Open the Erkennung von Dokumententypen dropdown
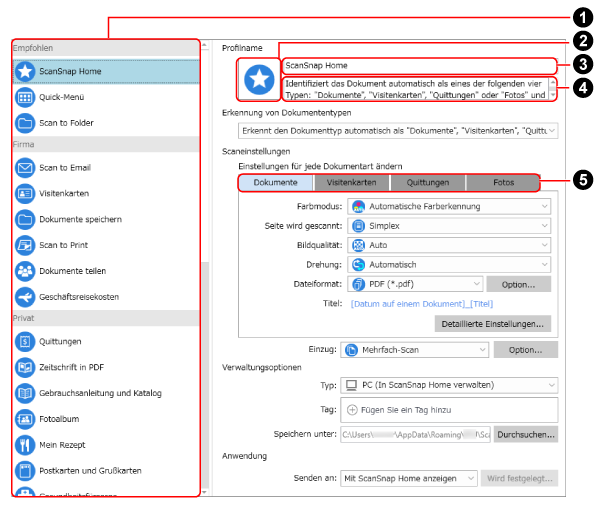This screenshot has height=519, width=595. 398,131
